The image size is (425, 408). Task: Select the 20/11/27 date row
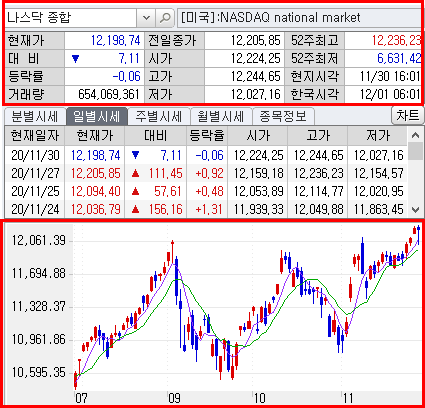tap(206, 173)
